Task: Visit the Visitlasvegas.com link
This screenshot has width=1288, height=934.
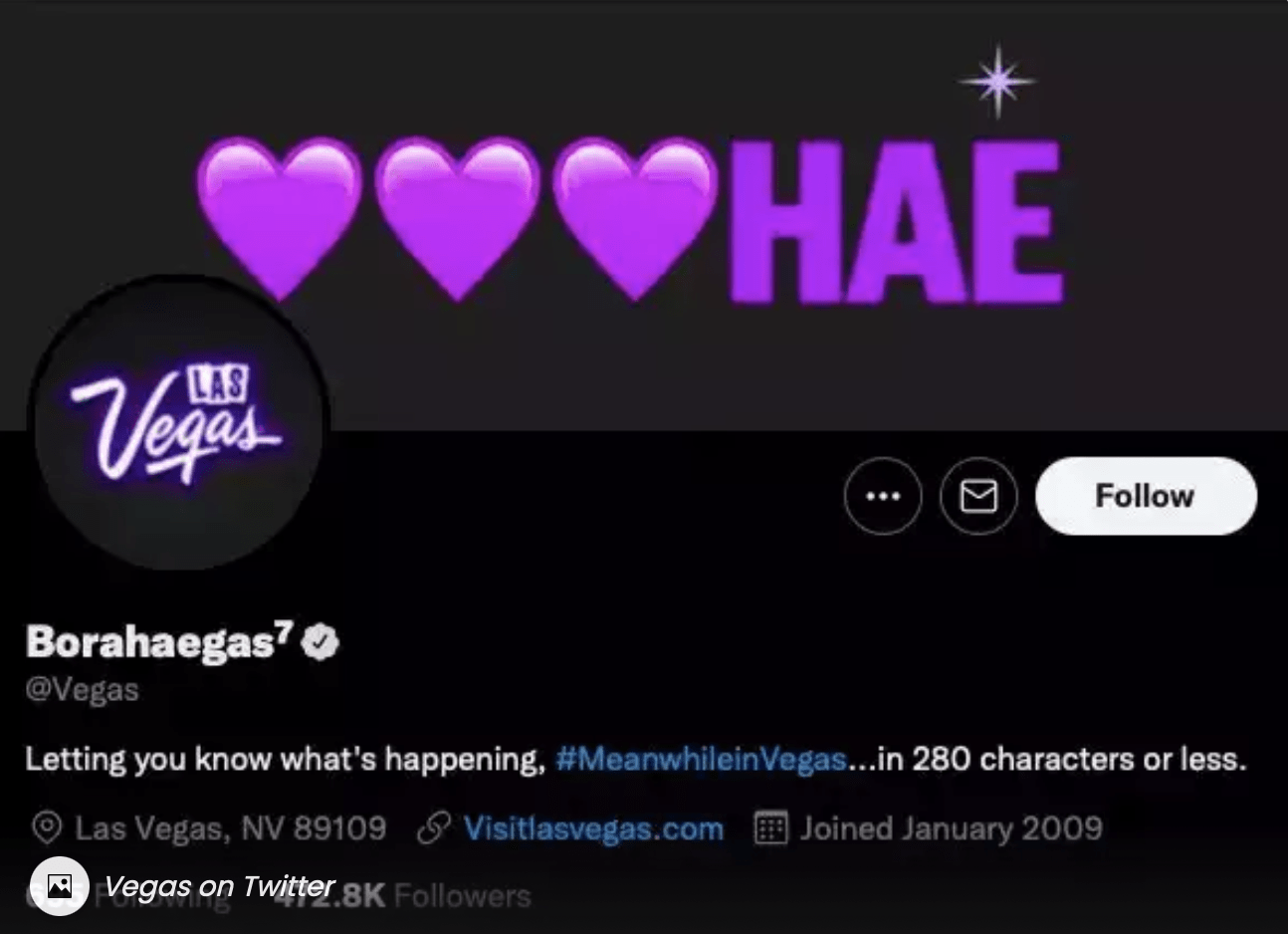Action: coord(593,828)
